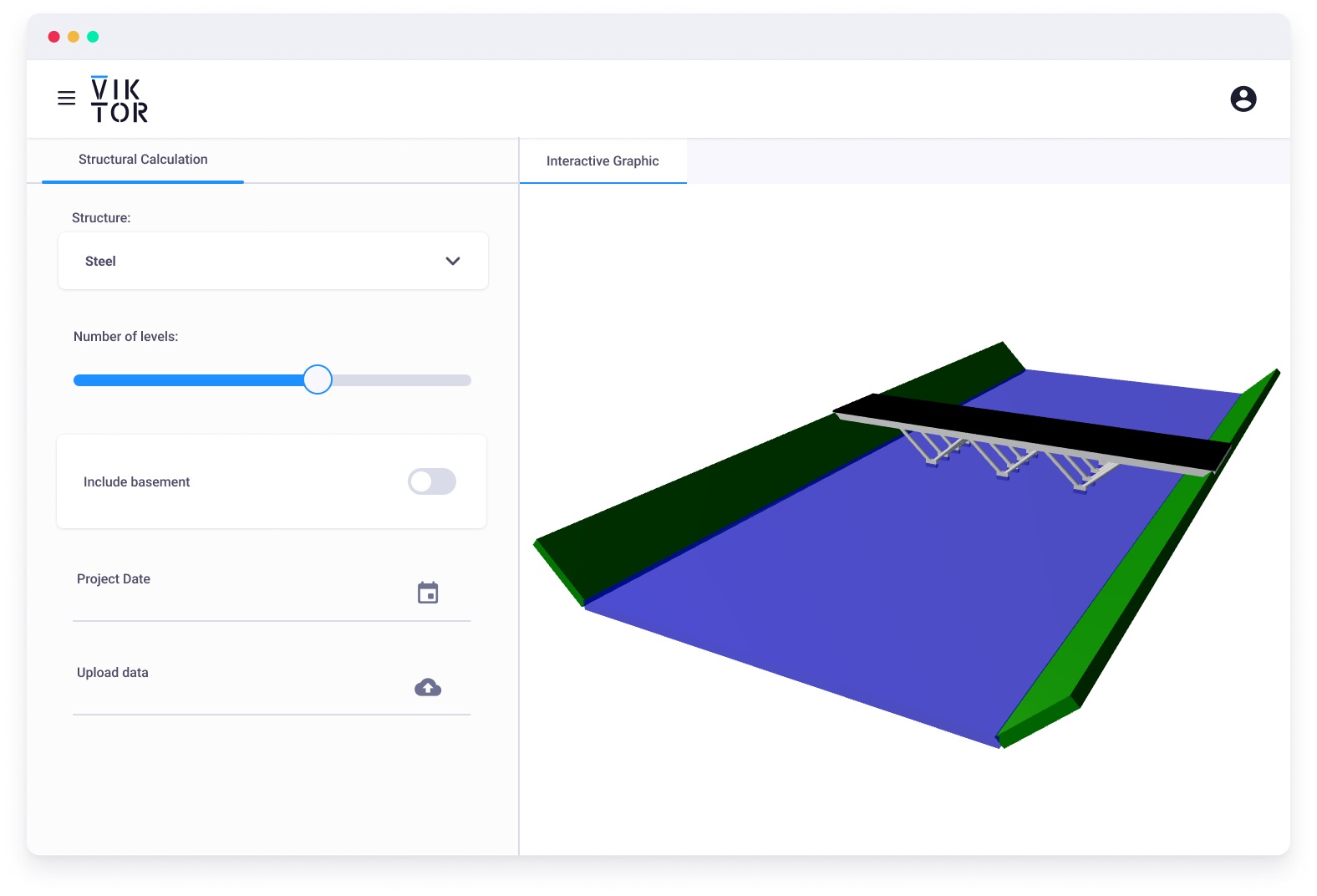Click the yellow minimize window dot
1317x896 pixels.
pyautogui.click(x=74, y=37)
